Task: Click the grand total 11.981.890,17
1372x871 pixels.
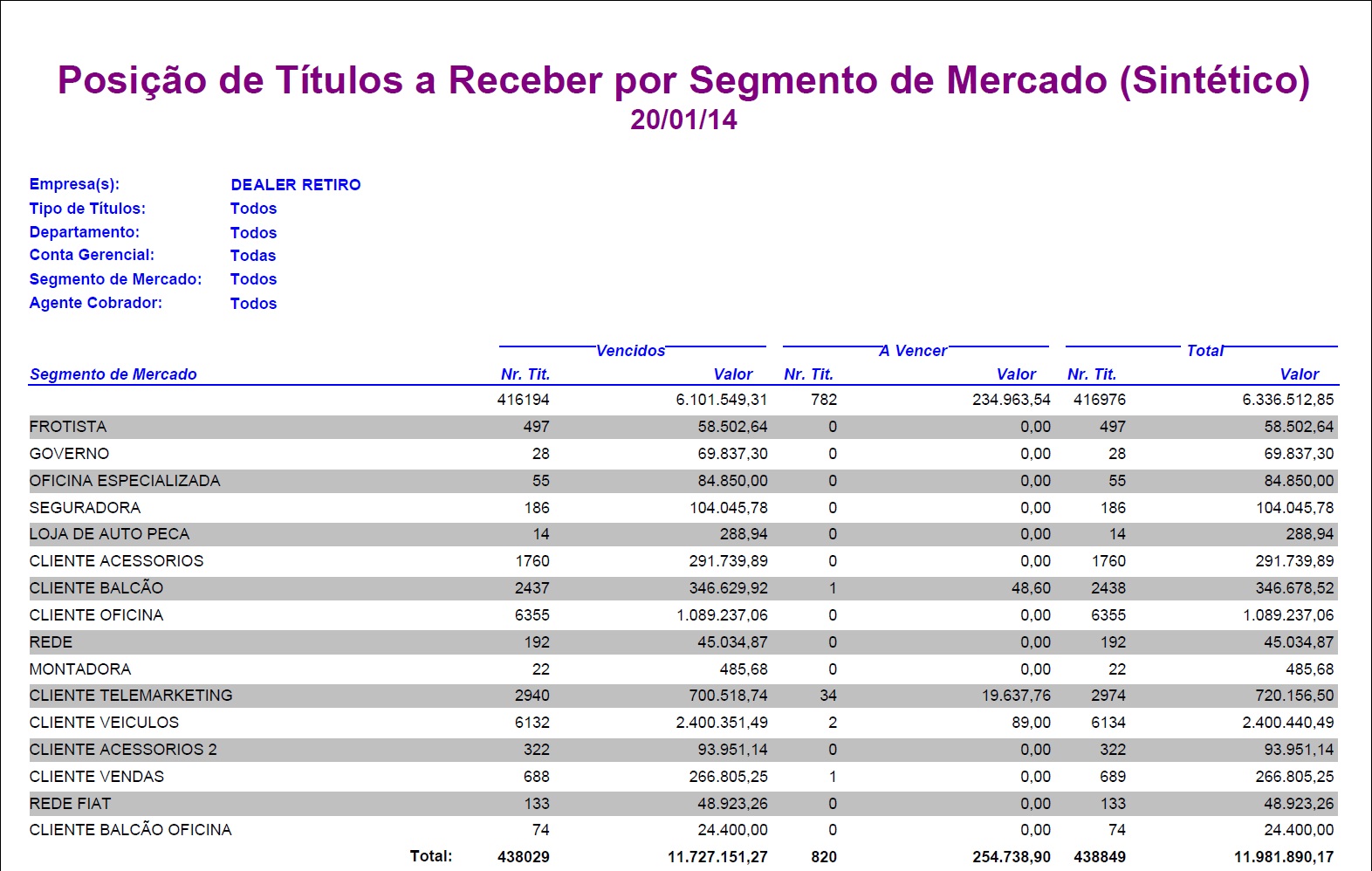Action: pos(1284,857)
